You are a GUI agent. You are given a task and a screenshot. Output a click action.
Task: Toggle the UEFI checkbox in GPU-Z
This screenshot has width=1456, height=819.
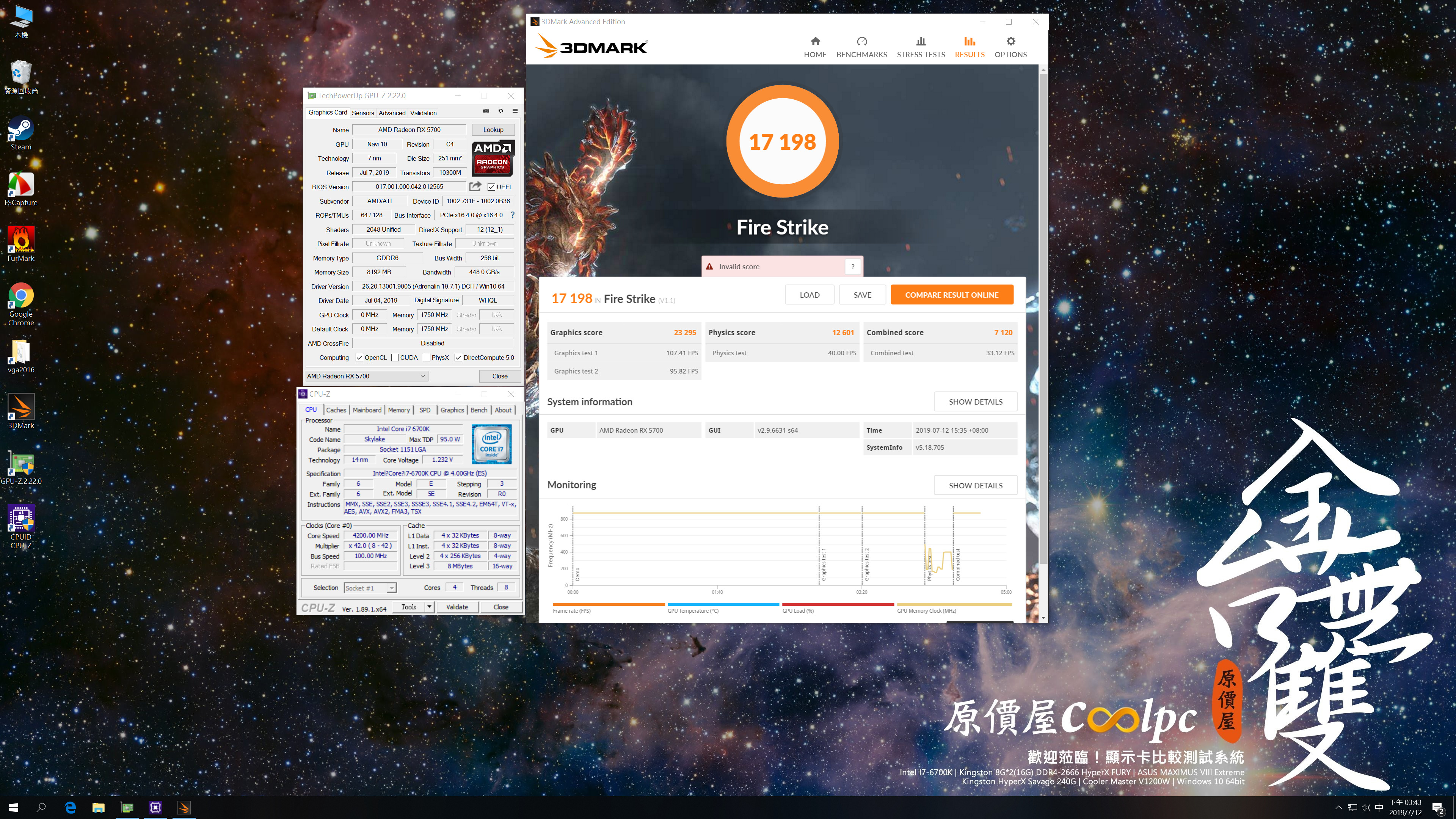click(x=491, y=187)
